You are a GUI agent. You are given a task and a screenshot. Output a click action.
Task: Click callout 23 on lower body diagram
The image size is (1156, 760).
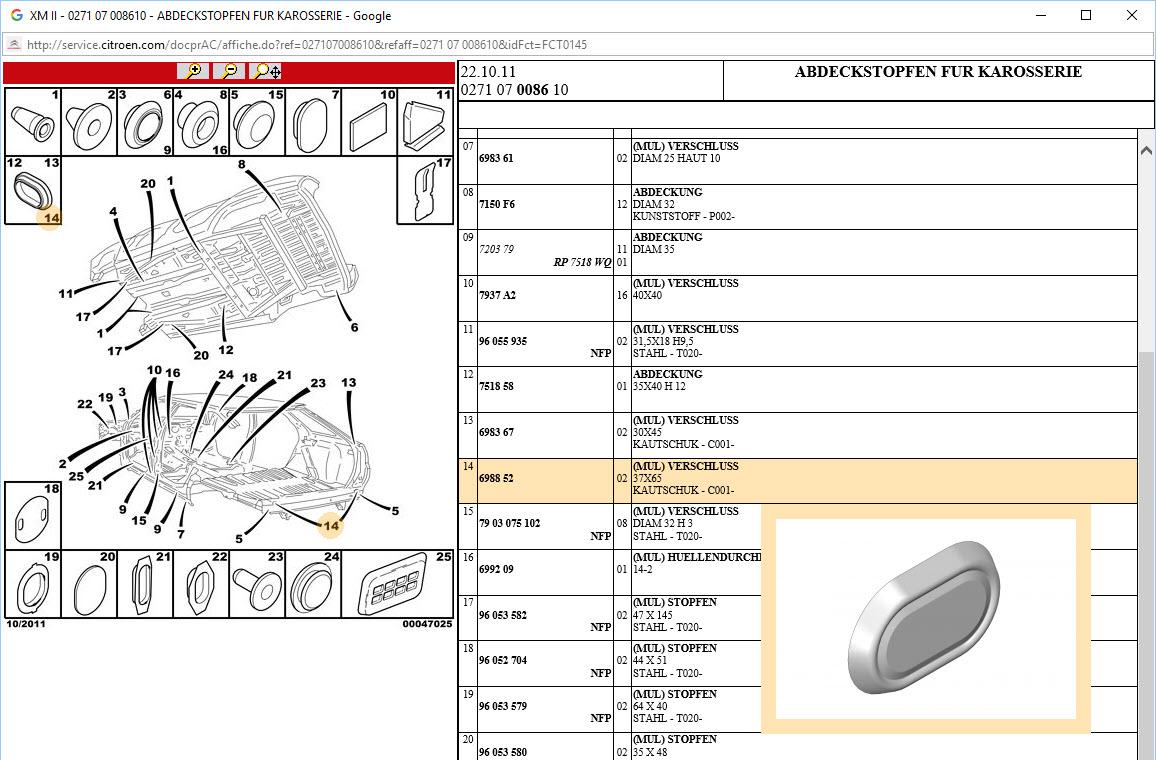(318, 383)
